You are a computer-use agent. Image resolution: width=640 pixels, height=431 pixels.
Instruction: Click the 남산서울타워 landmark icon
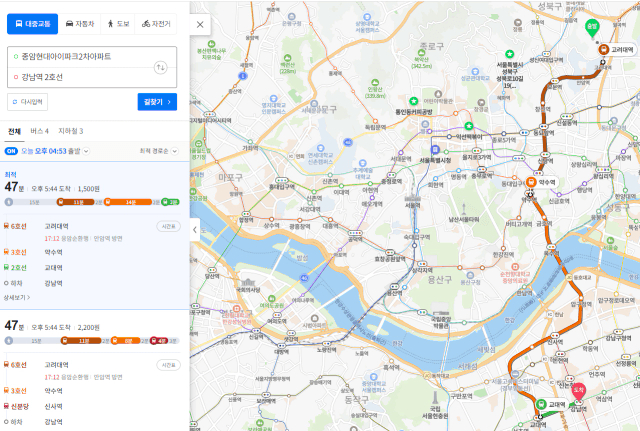[x=464, y=209]
